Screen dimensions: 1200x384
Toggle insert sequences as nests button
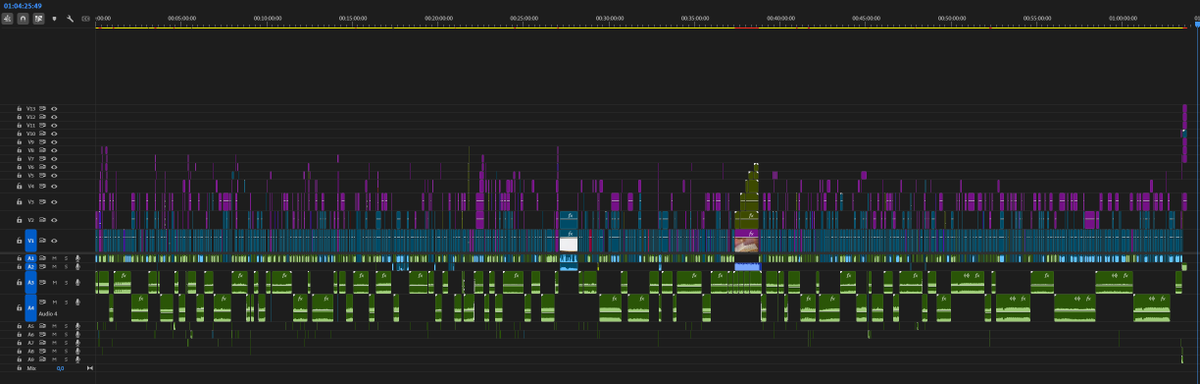click(7, 18)
